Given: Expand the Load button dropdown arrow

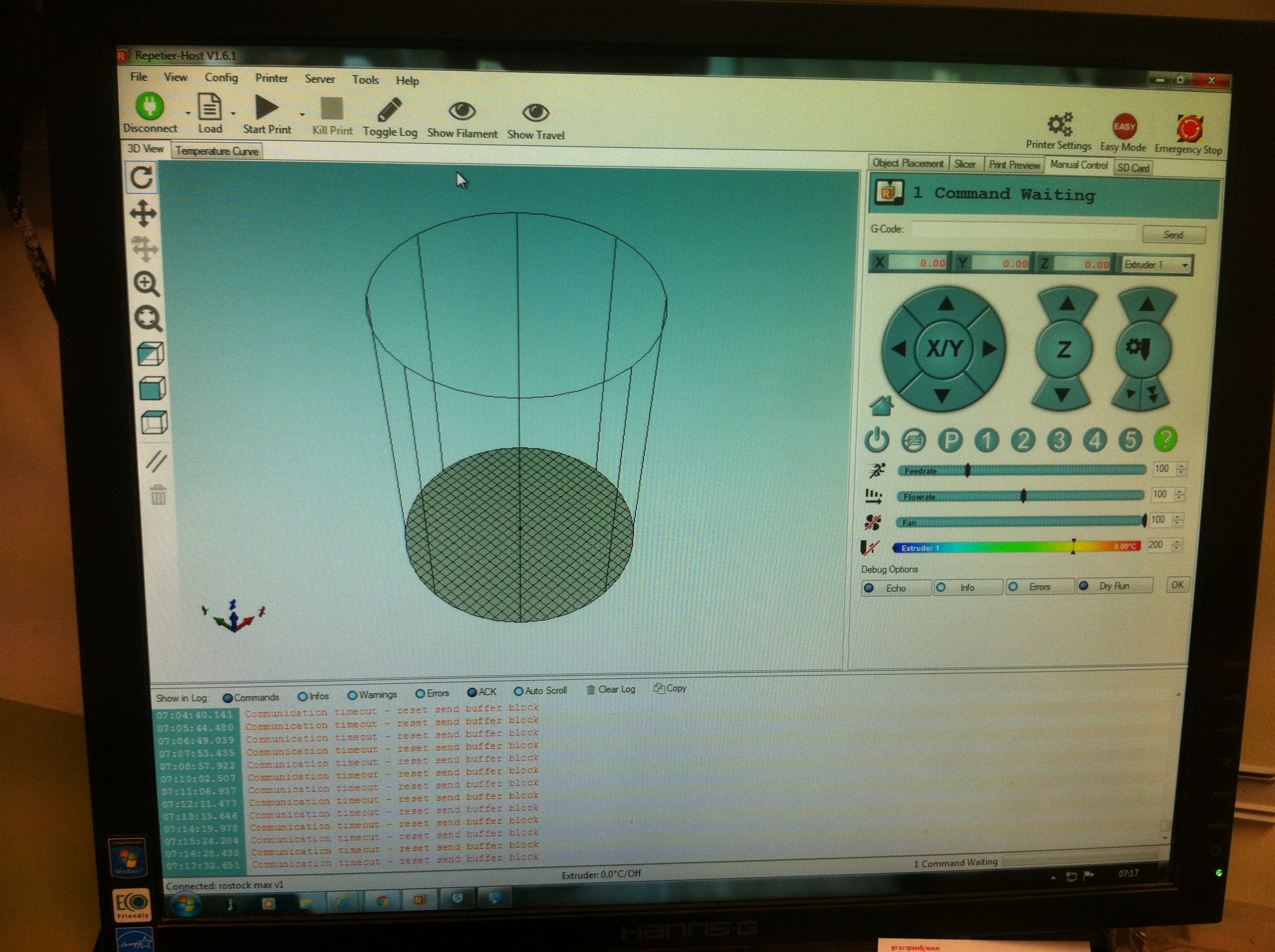Looking at the screenshot, I should [233, 114].
